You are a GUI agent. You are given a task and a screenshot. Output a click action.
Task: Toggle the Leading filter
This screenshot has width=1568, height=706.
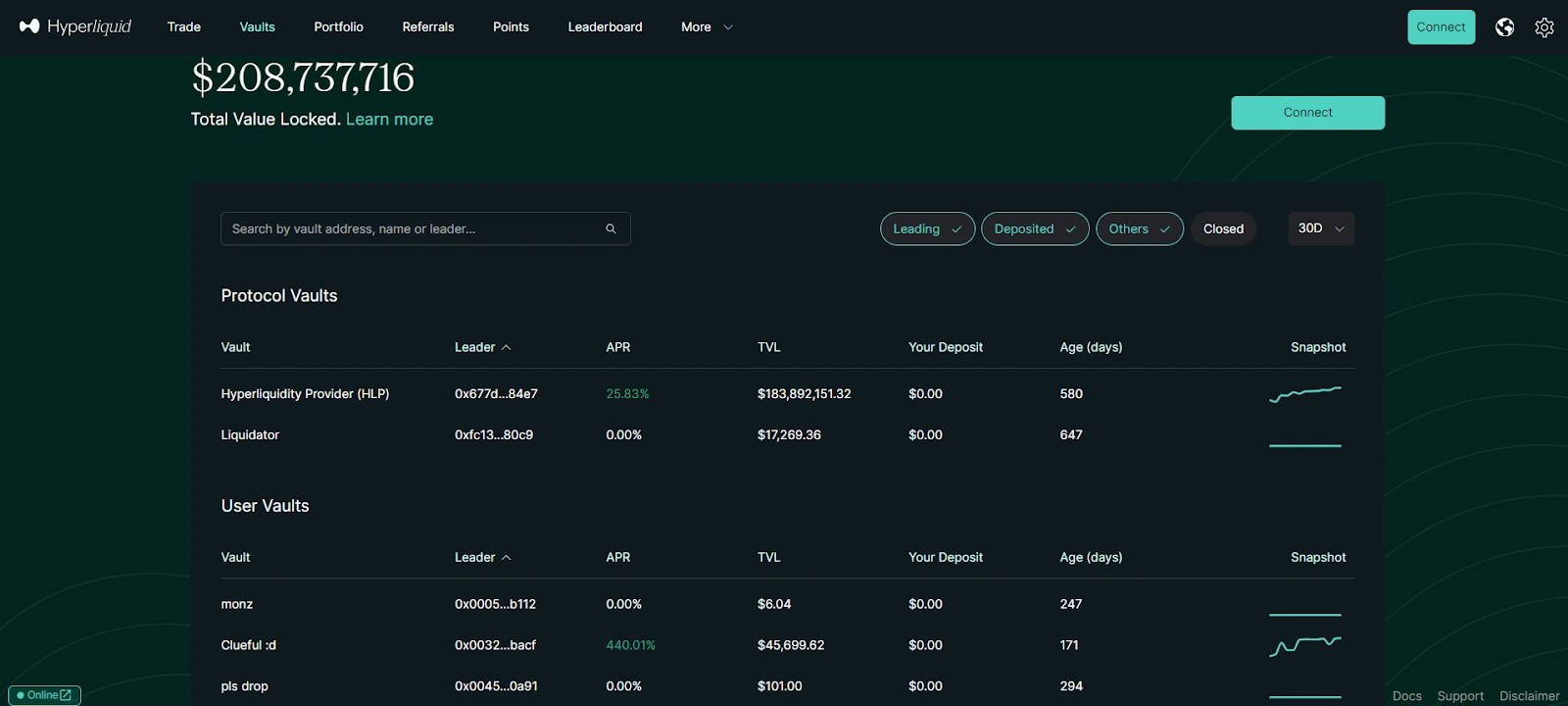(x=927, y=228)
